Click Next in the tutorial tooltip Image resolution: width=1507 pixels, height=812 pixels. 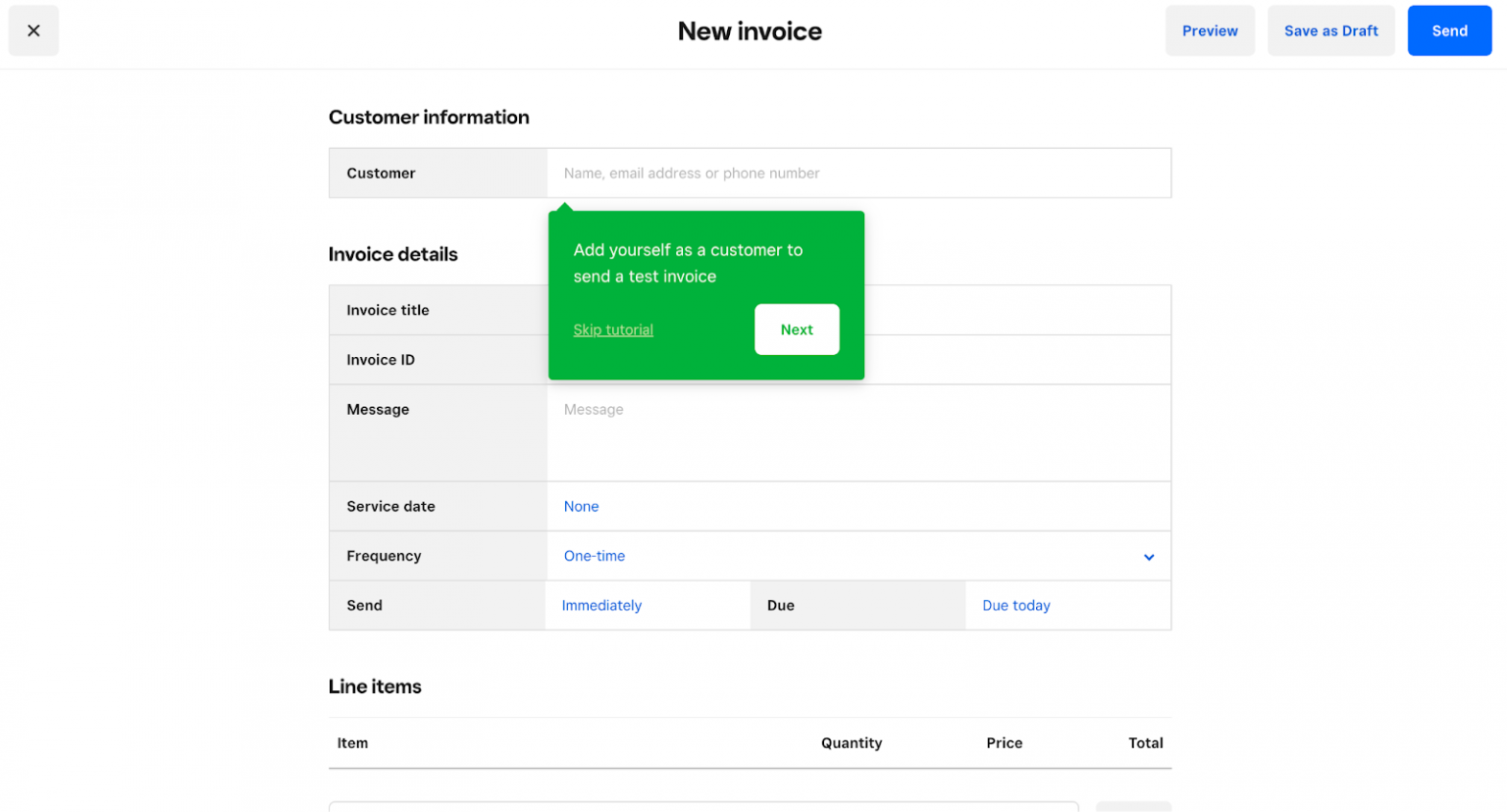tap(796, 330)
